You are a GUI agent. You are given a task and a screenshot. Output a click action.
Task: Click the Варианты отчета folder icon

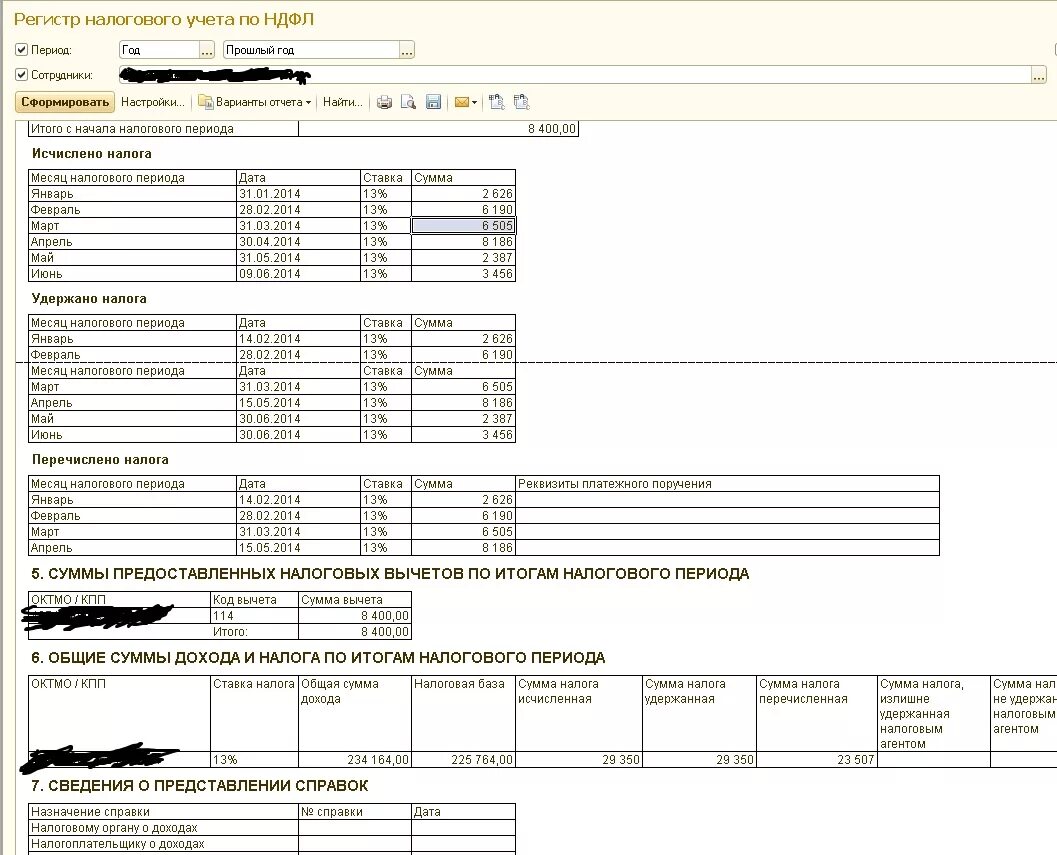[x=205, y=102]
